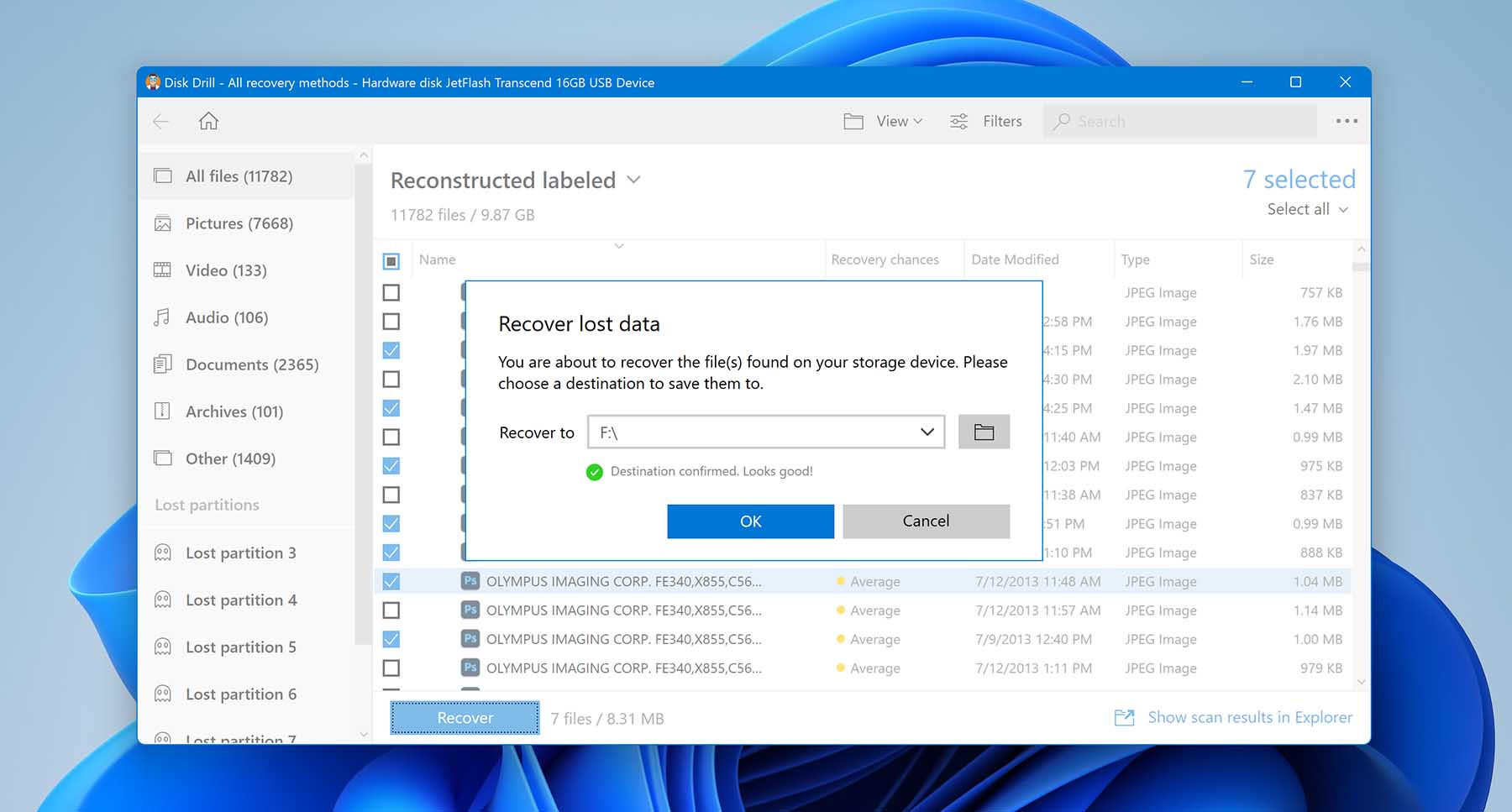
Task: Click the Ps icon of the 979 KB file
Action: click(470, 668)
